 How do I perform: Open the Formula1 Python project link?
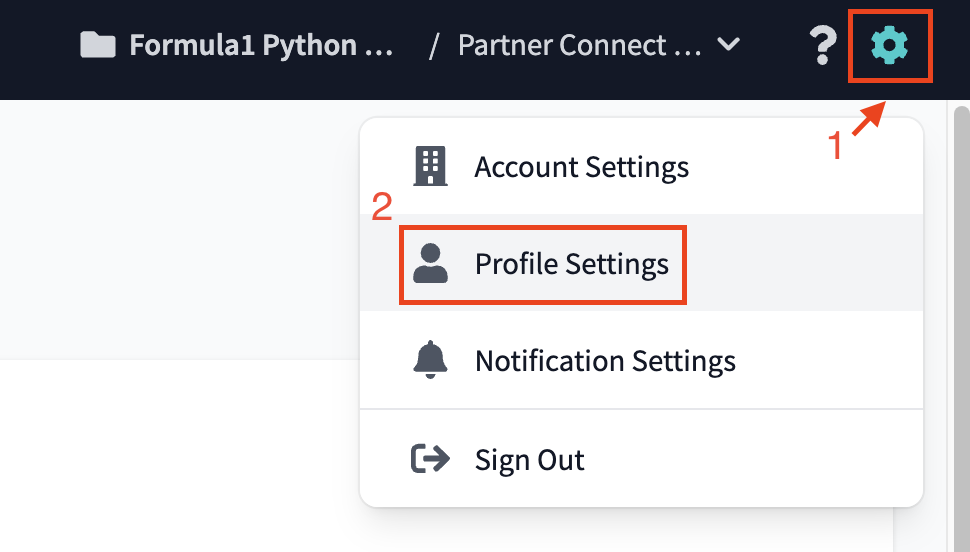[x=260, y=45]
